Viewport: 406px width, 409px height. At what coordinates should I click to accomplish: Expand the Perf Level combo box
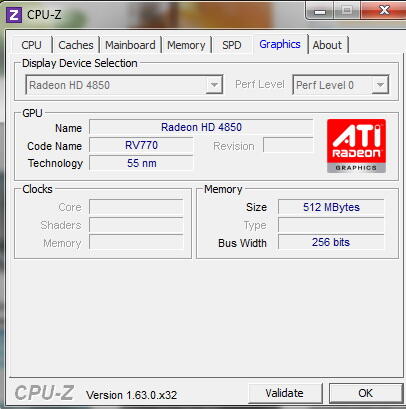point(341,85)
